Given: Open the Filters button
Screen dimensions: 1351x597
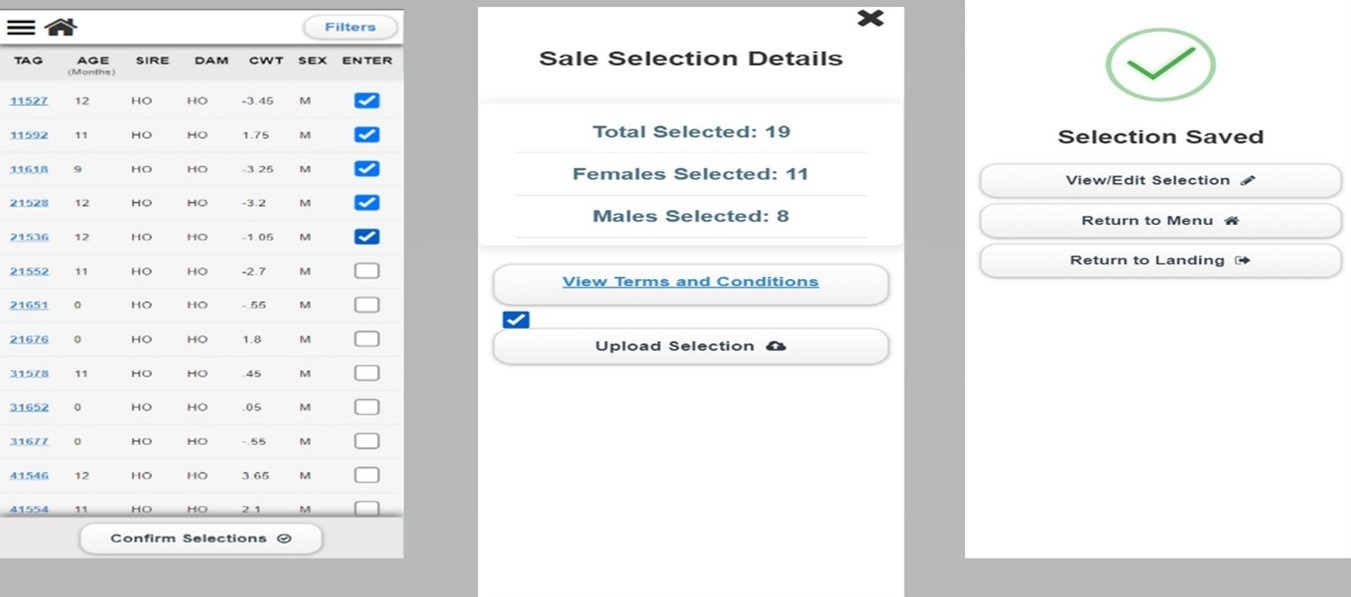Looking at the screenshot, I should click(x=350, y=27).
